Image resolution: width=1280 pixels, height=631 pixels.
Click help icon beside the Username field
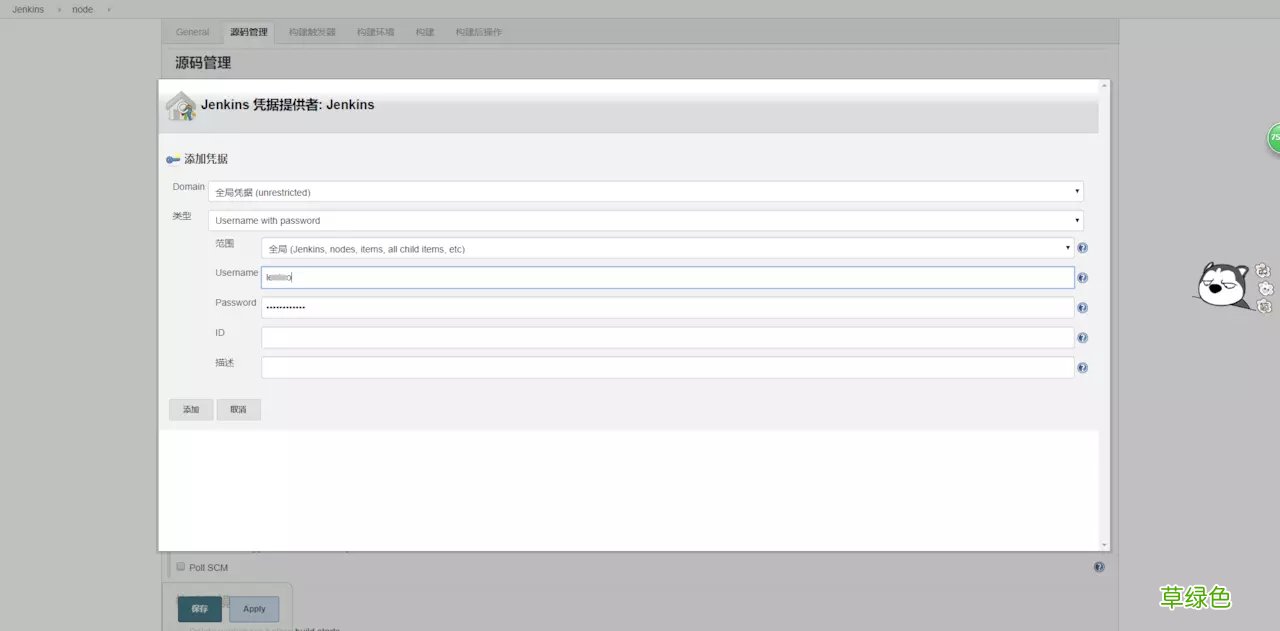tap(1082, 277)
